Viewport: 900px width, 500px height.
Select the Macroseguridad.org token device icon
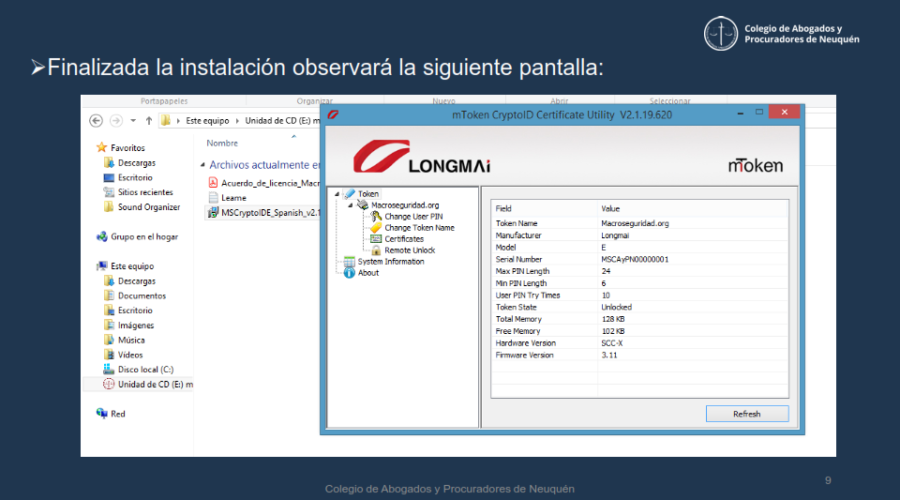(363, 205)
